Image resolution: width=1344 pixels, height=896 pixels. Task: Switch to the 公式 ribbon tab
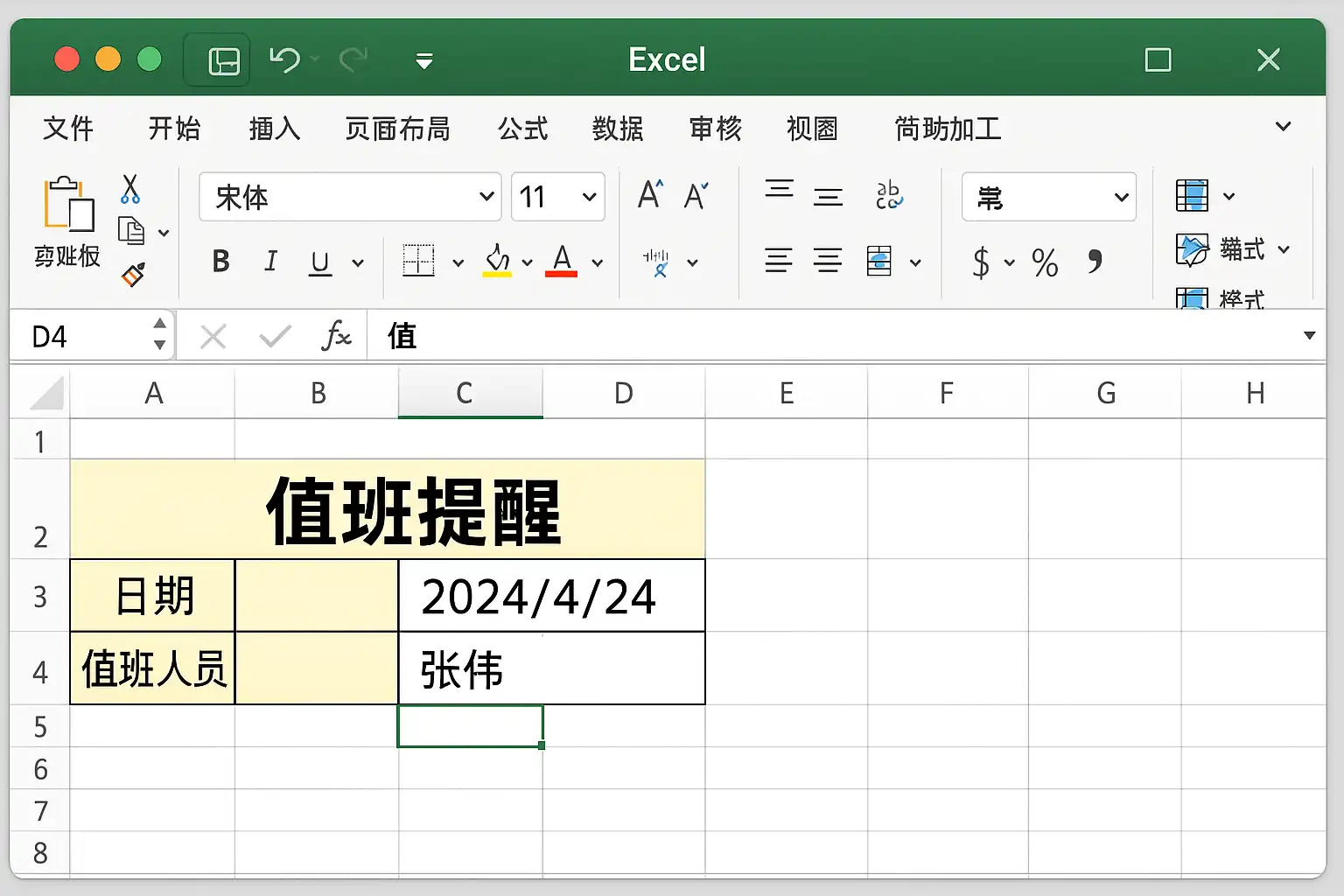coord(523,129)
